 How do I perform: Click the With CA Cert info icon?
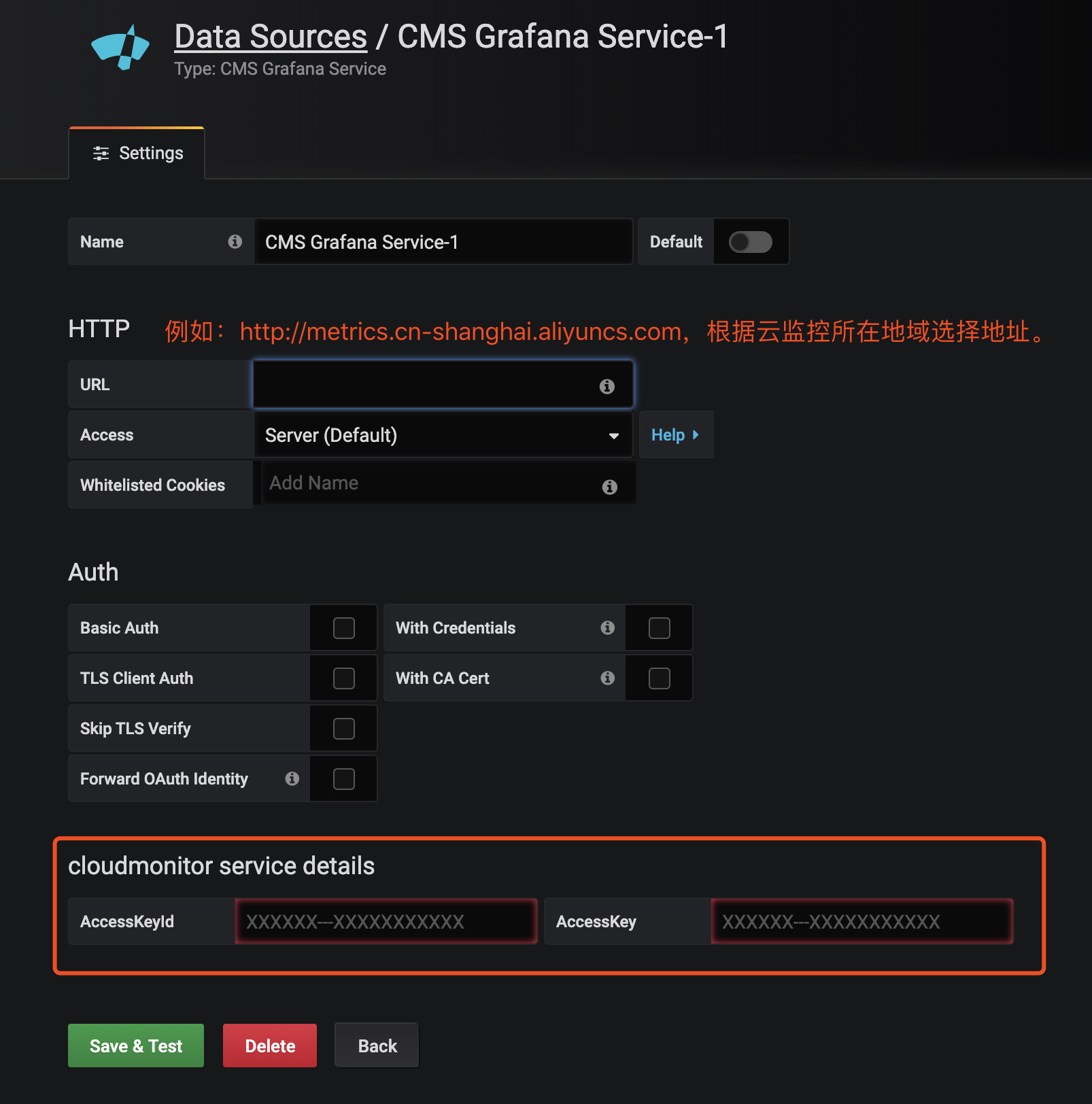point(608,678)
